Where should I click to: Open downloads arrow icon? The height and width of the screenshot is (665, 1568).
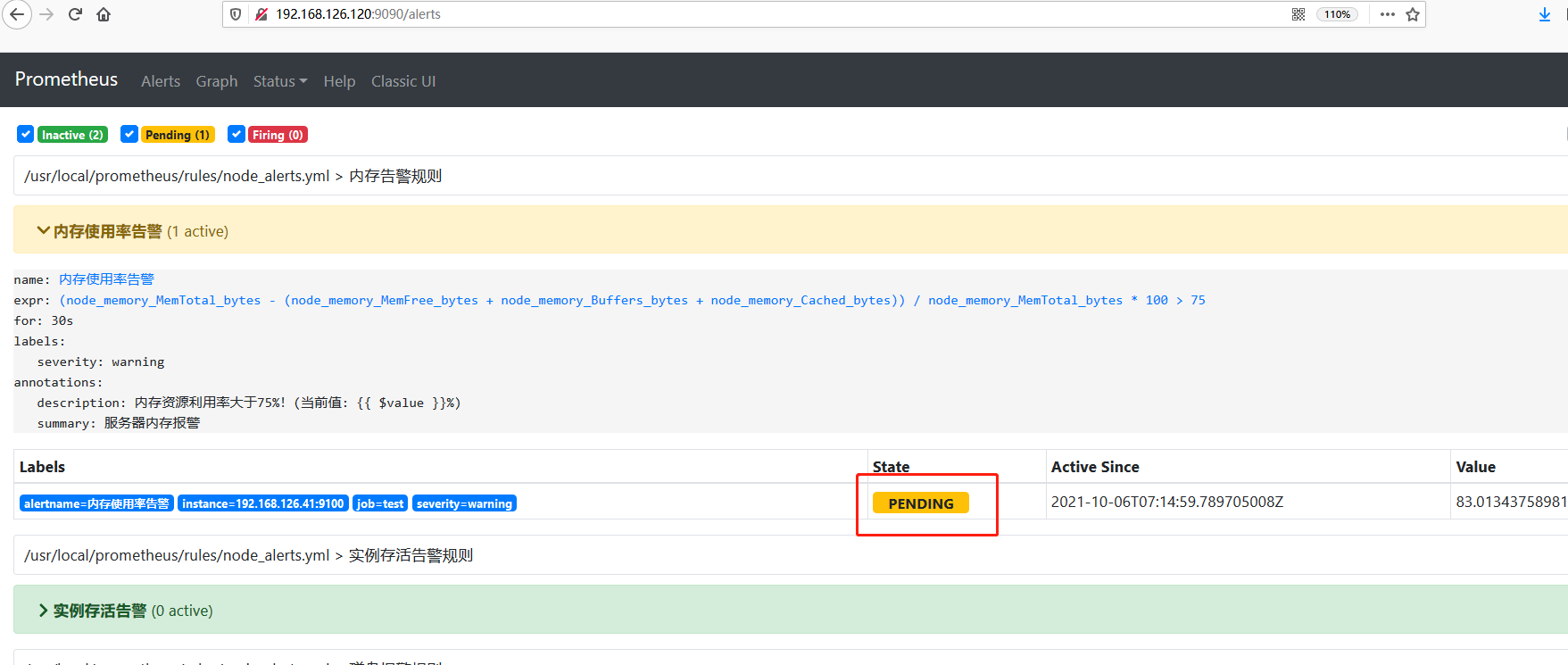[1545, 14]
